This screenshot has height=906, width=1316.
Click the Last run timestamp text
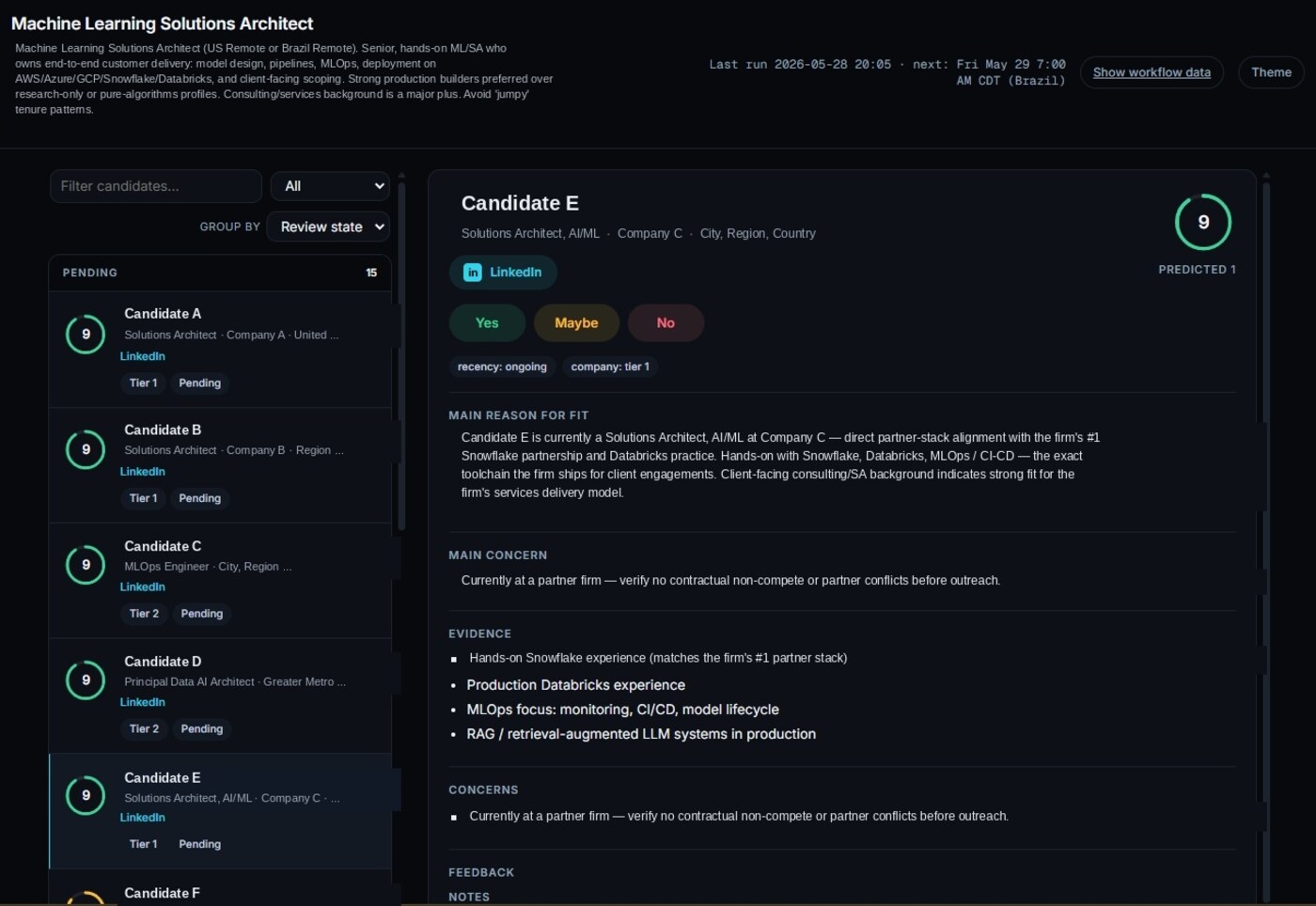click(x=886, y=72)
